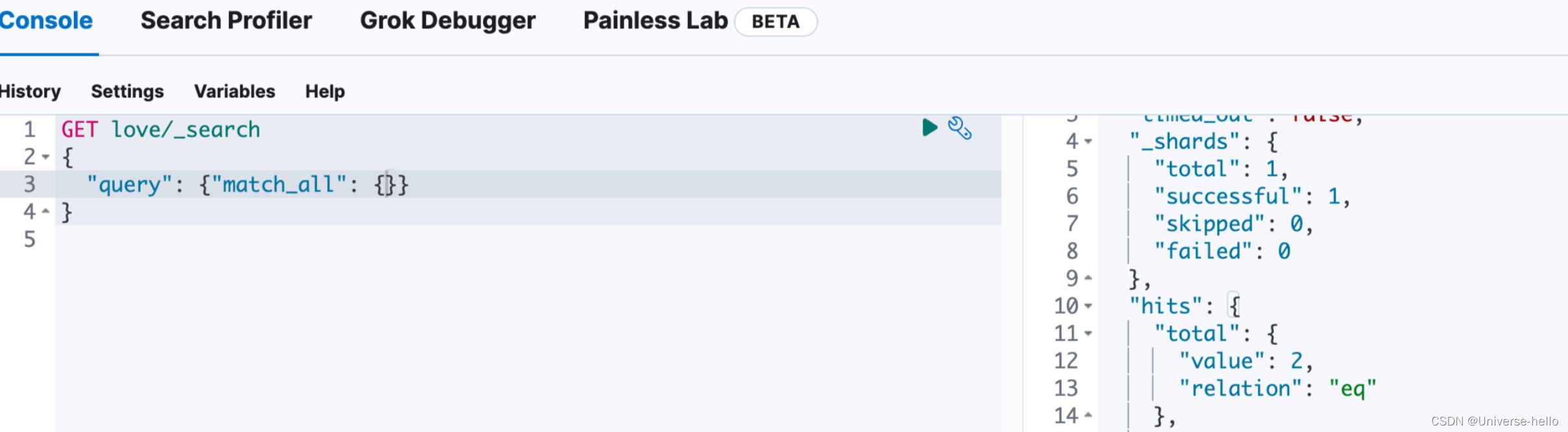Open the Grok Debugger tab
Viewport: 1568px width, 432px height.
(447, 21)
